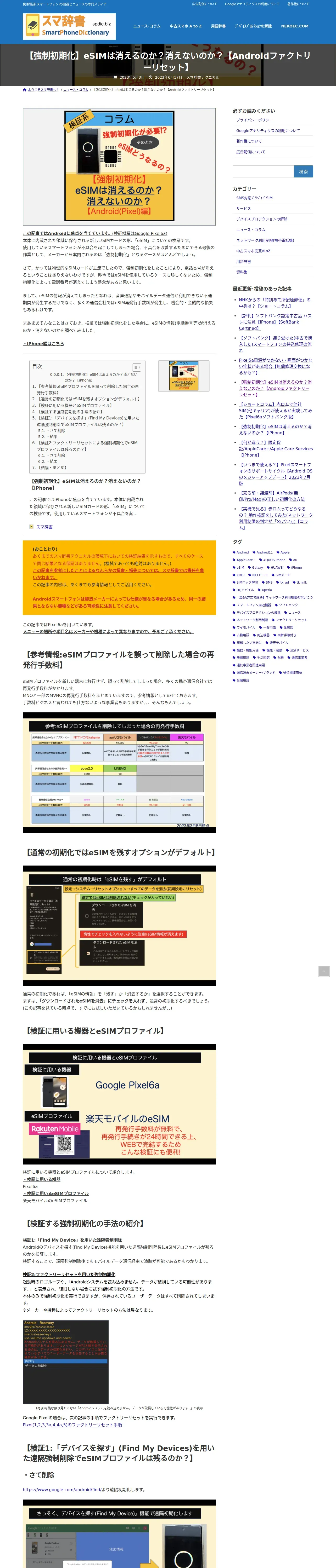Screen dimensions: 336x1568
Task: Click the スマ辞書 link under the related card
Action: [x=44, y=527]
